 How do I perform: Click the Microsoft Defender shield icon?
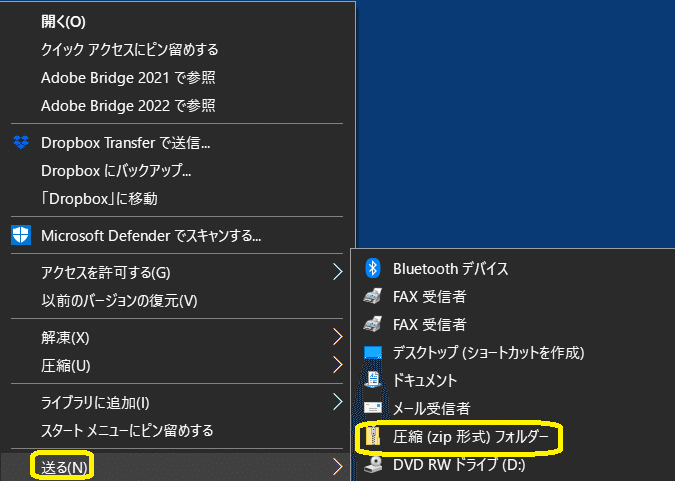click(x=21, y=236)
